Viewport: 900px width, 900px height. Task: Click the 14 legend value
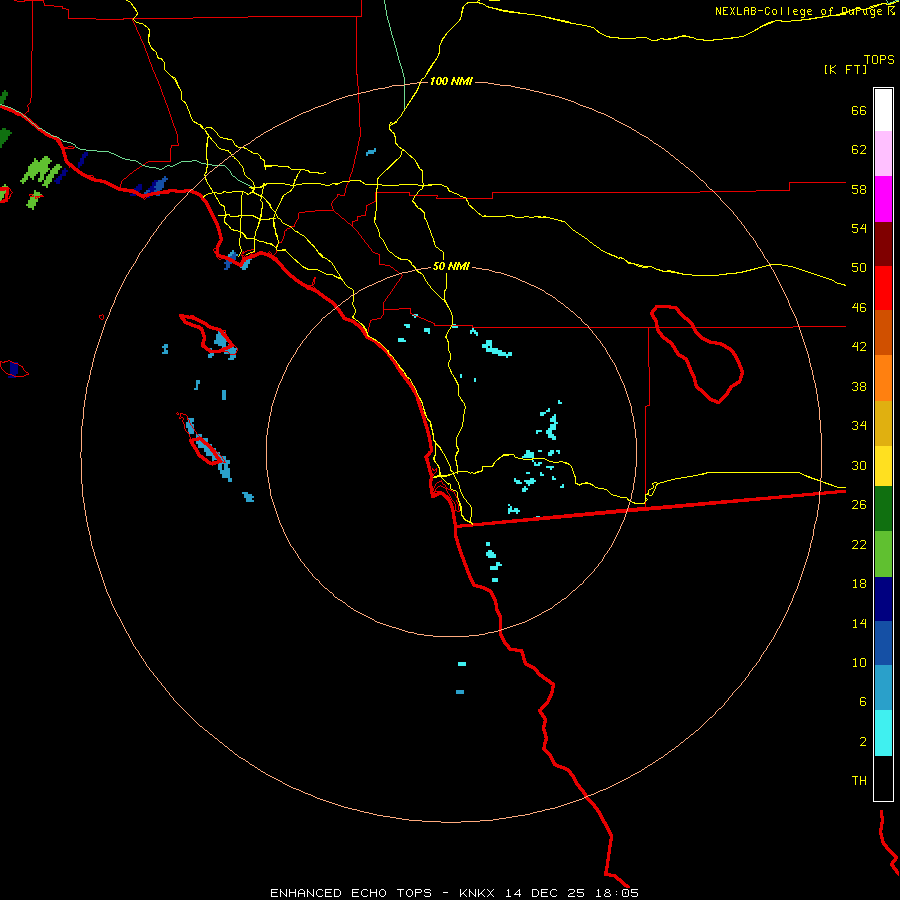tap(859, 623)
